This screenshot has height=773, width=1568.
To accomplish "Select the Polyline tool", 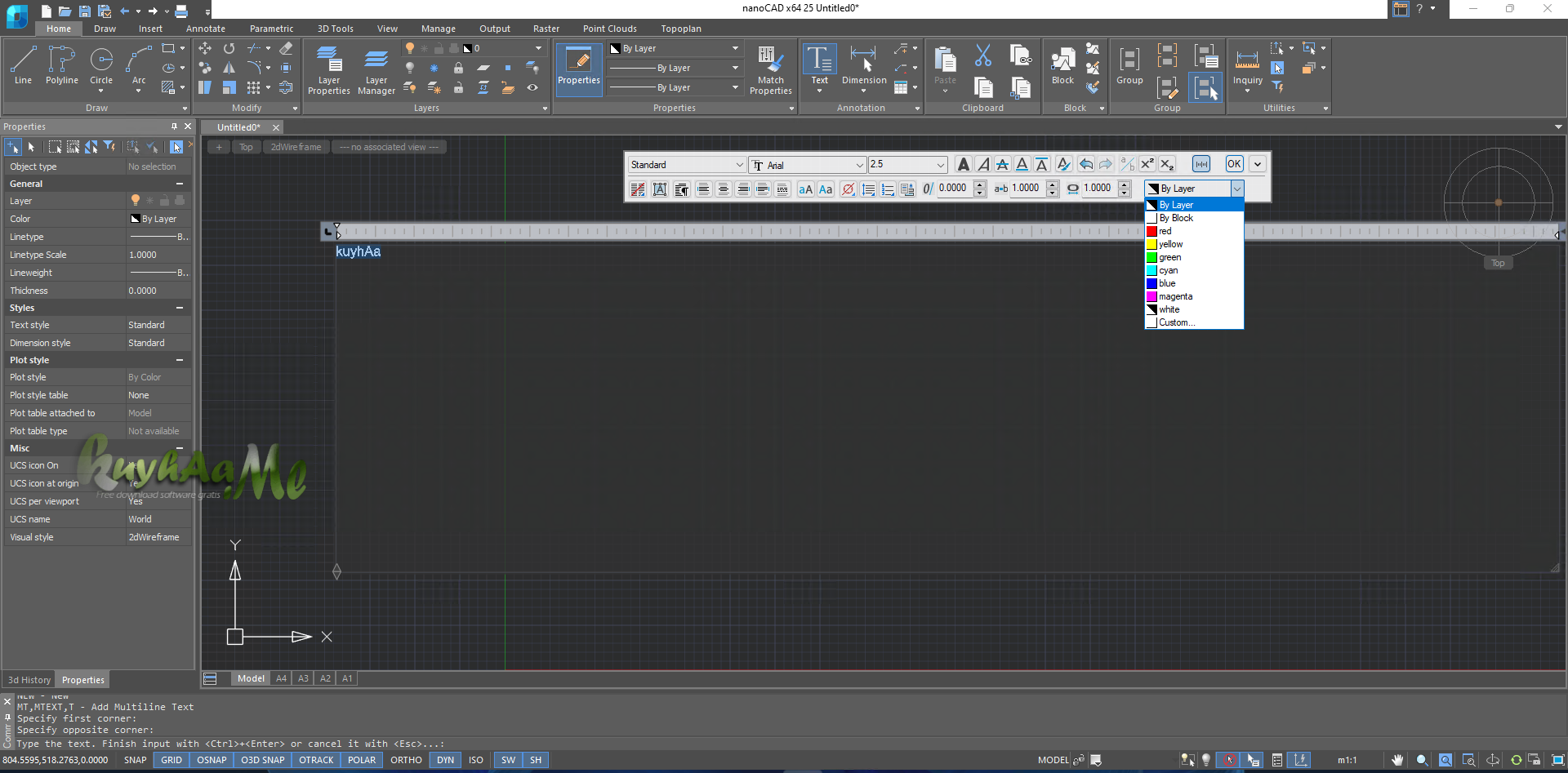I will [61, 65].
